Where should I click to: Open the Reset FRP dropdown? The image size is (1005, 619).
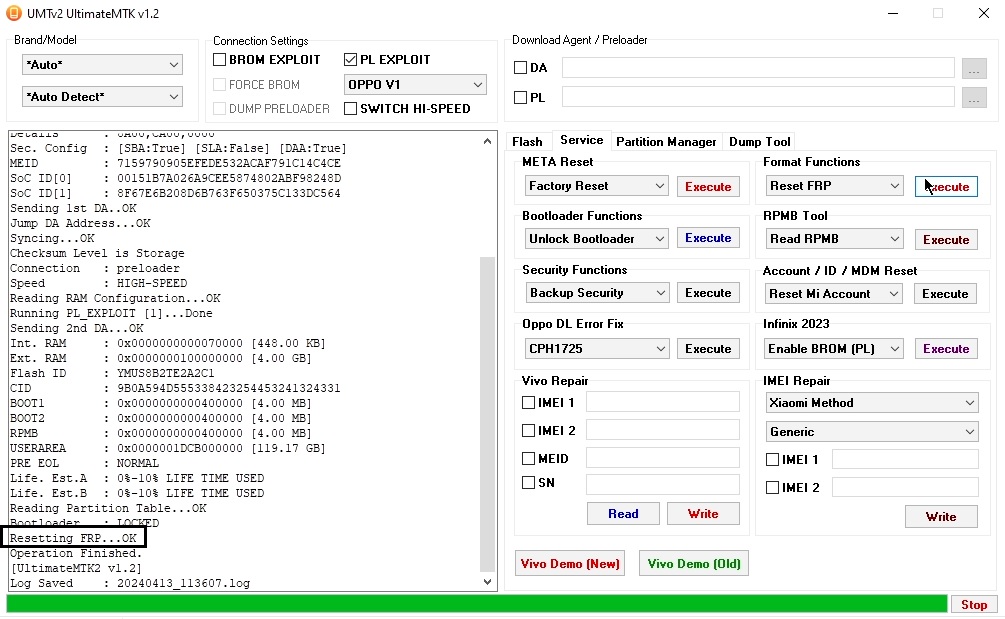(x=835, y=186)
